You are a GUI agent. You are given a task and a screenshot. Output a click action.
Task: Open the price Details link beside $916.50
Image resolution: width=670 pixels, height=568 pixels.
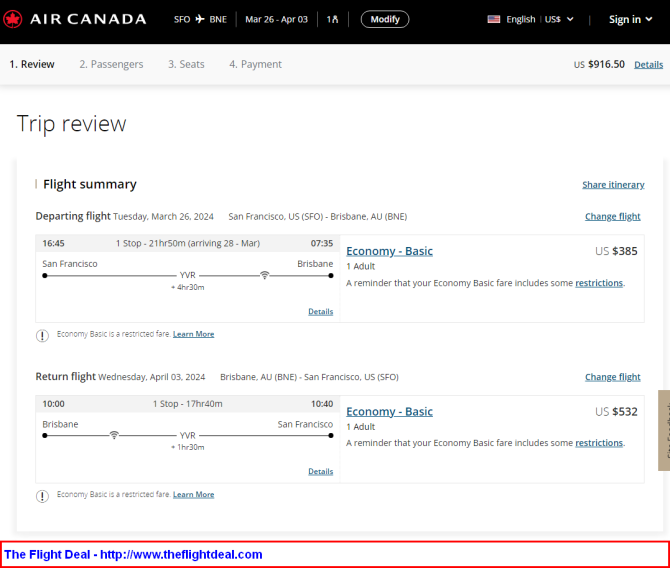point(648,65)
